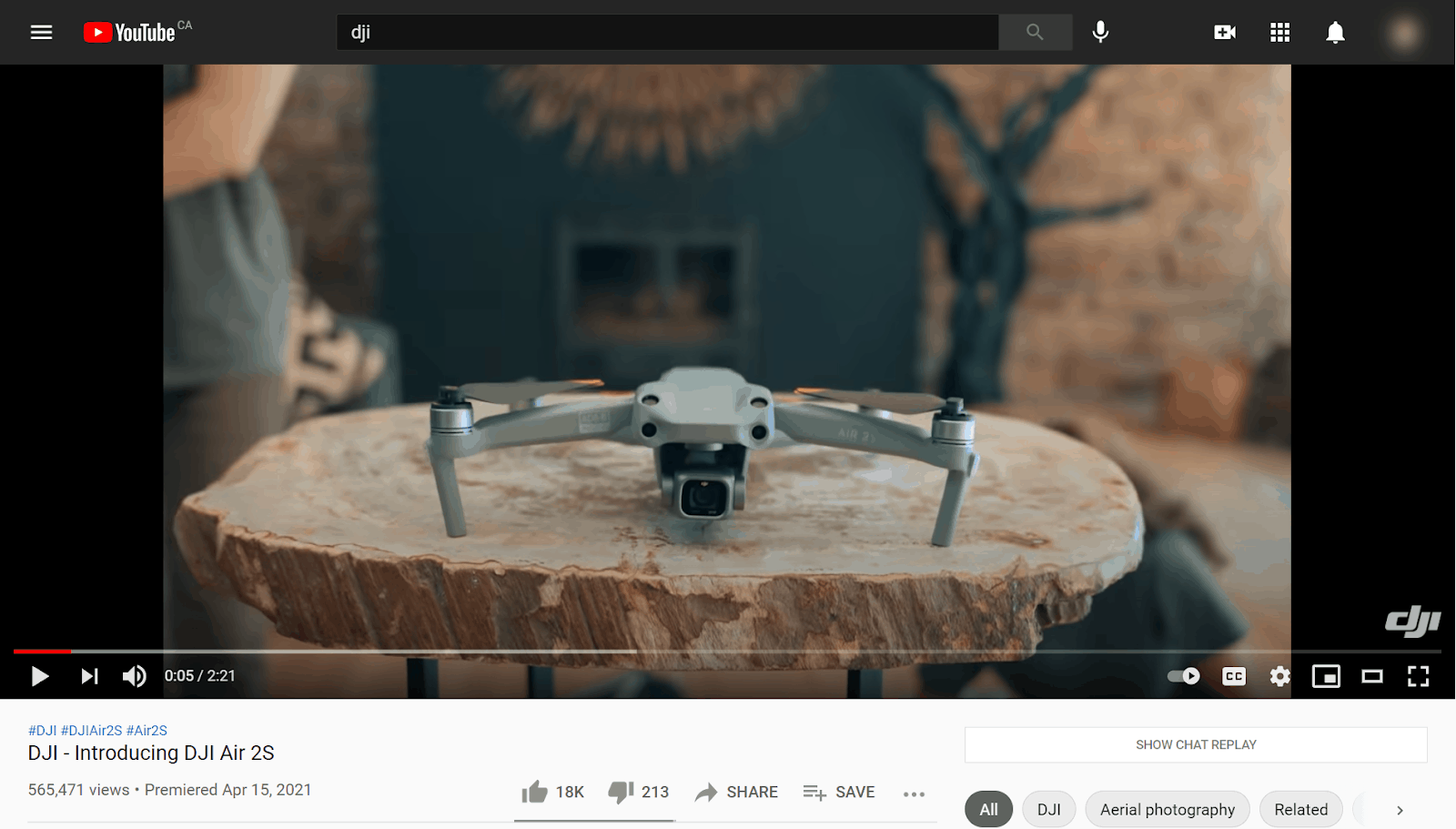Open the create video camera icon

click(x=1225, y=33)
